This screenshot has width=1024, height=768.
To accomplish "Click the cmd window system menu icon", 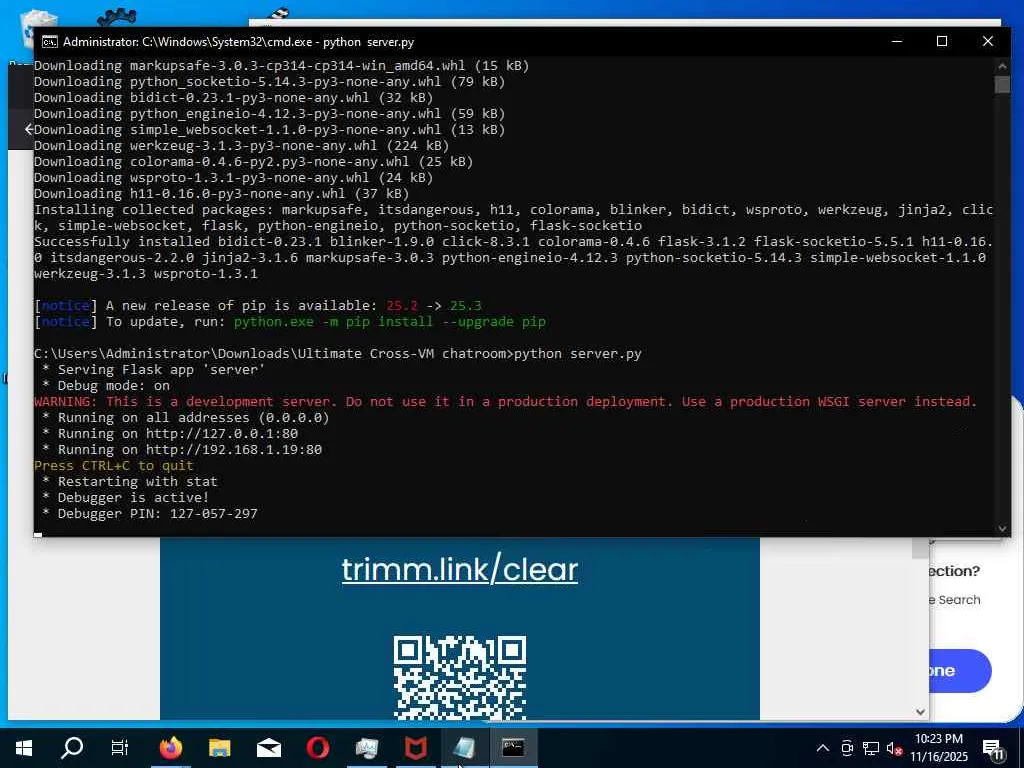I will pyautogui.click(x=49, y=42).
